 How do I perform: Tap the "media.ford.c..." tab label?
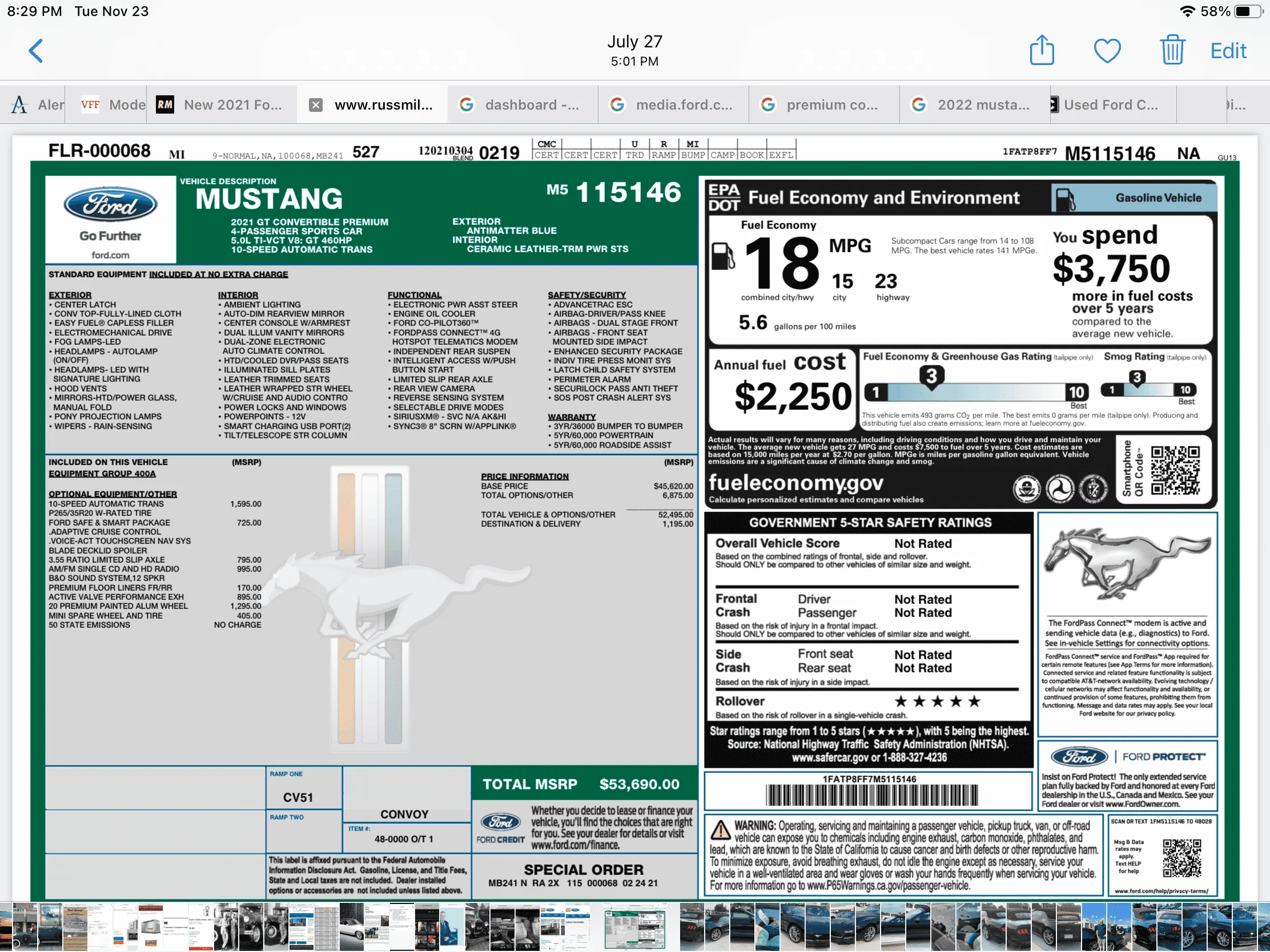(684, 104)
